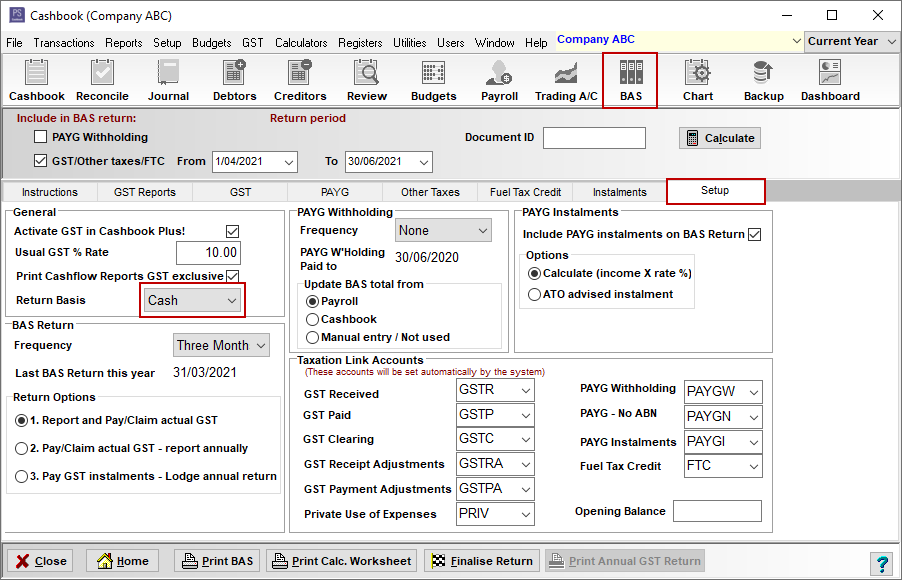Open the Company ABC selector dropdown

(x=796, y=41)
